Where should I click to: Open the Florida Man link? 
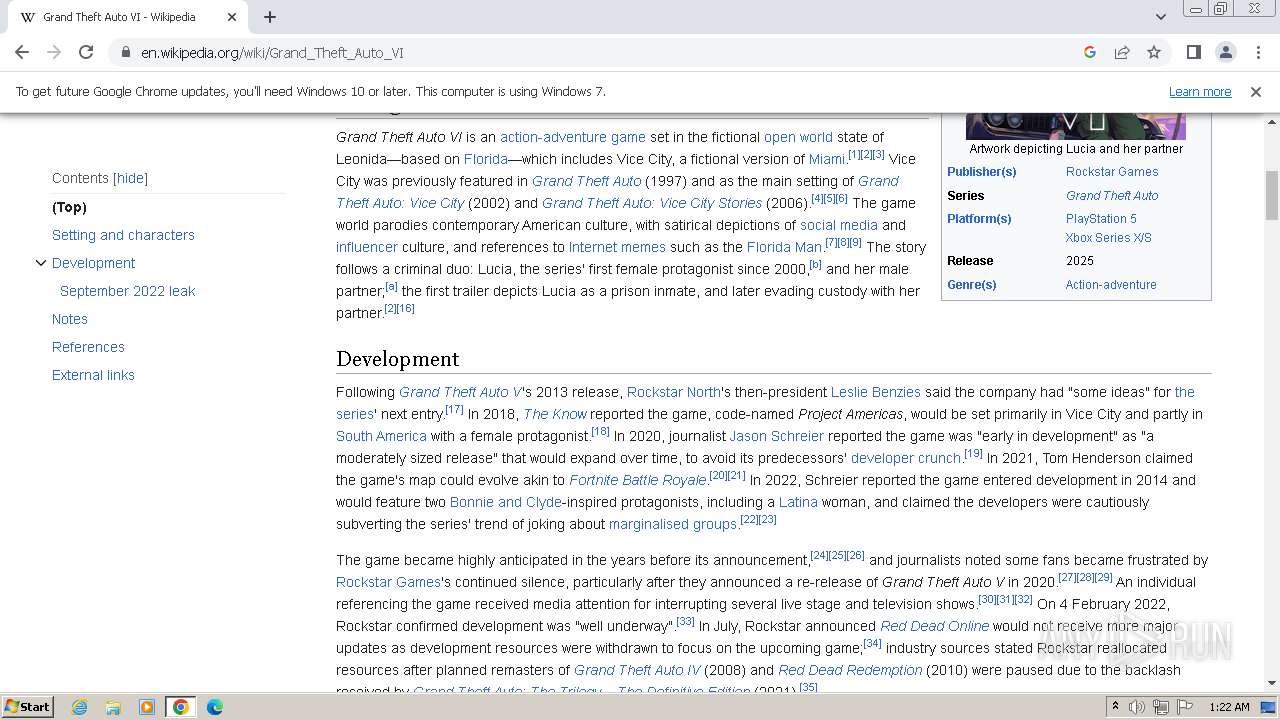(x=784, y=247)
